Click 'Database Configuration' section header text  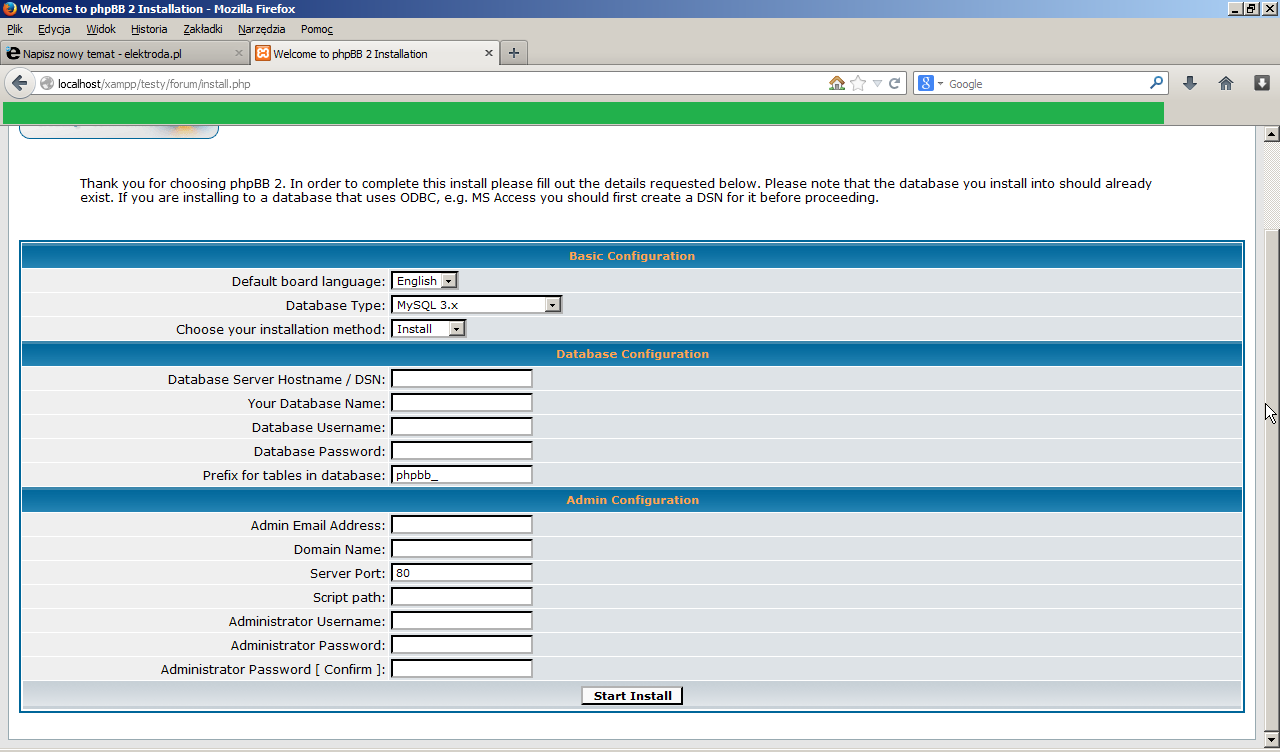point(632,354)
